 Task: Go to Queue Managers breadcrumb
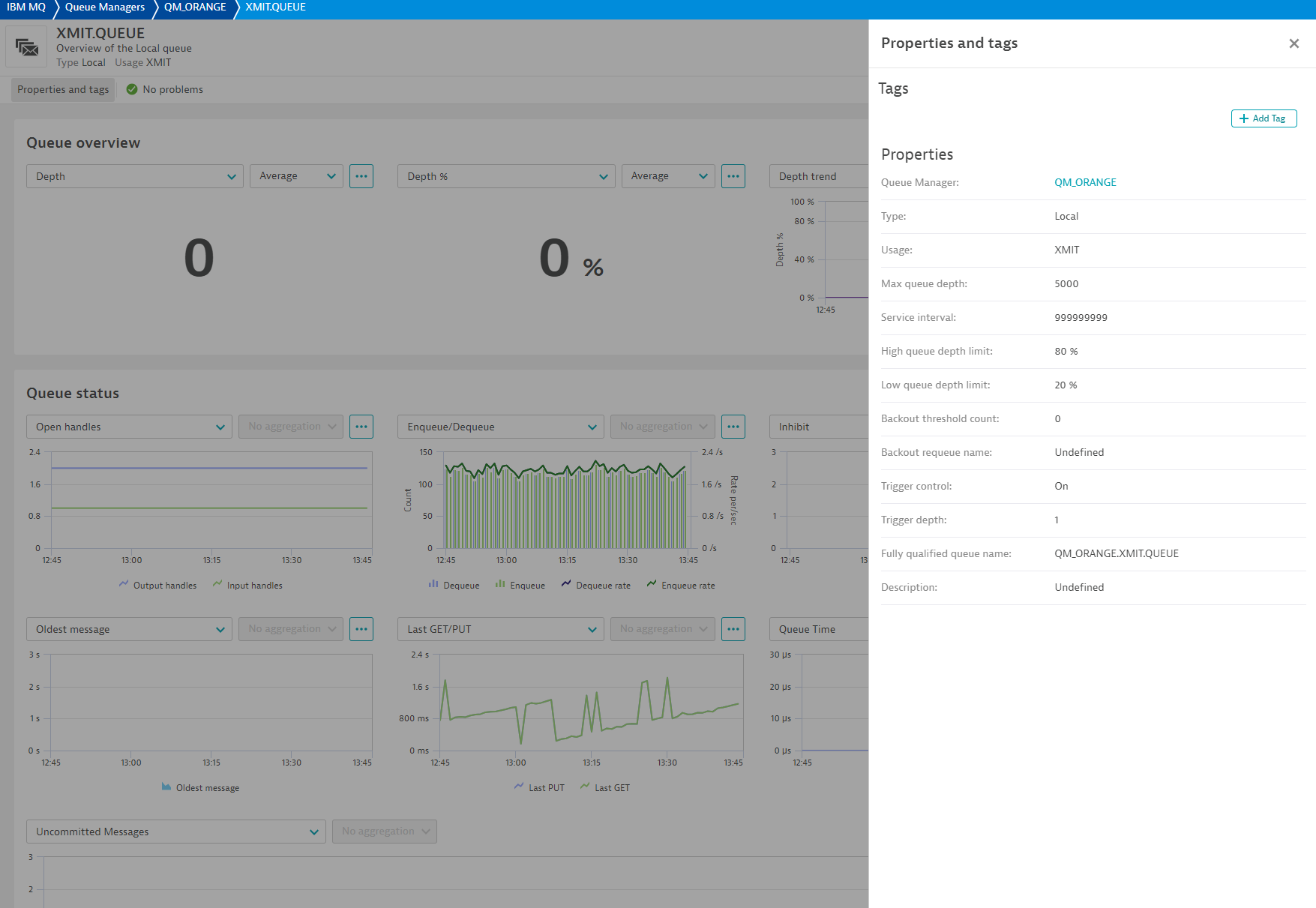(104, 7)
